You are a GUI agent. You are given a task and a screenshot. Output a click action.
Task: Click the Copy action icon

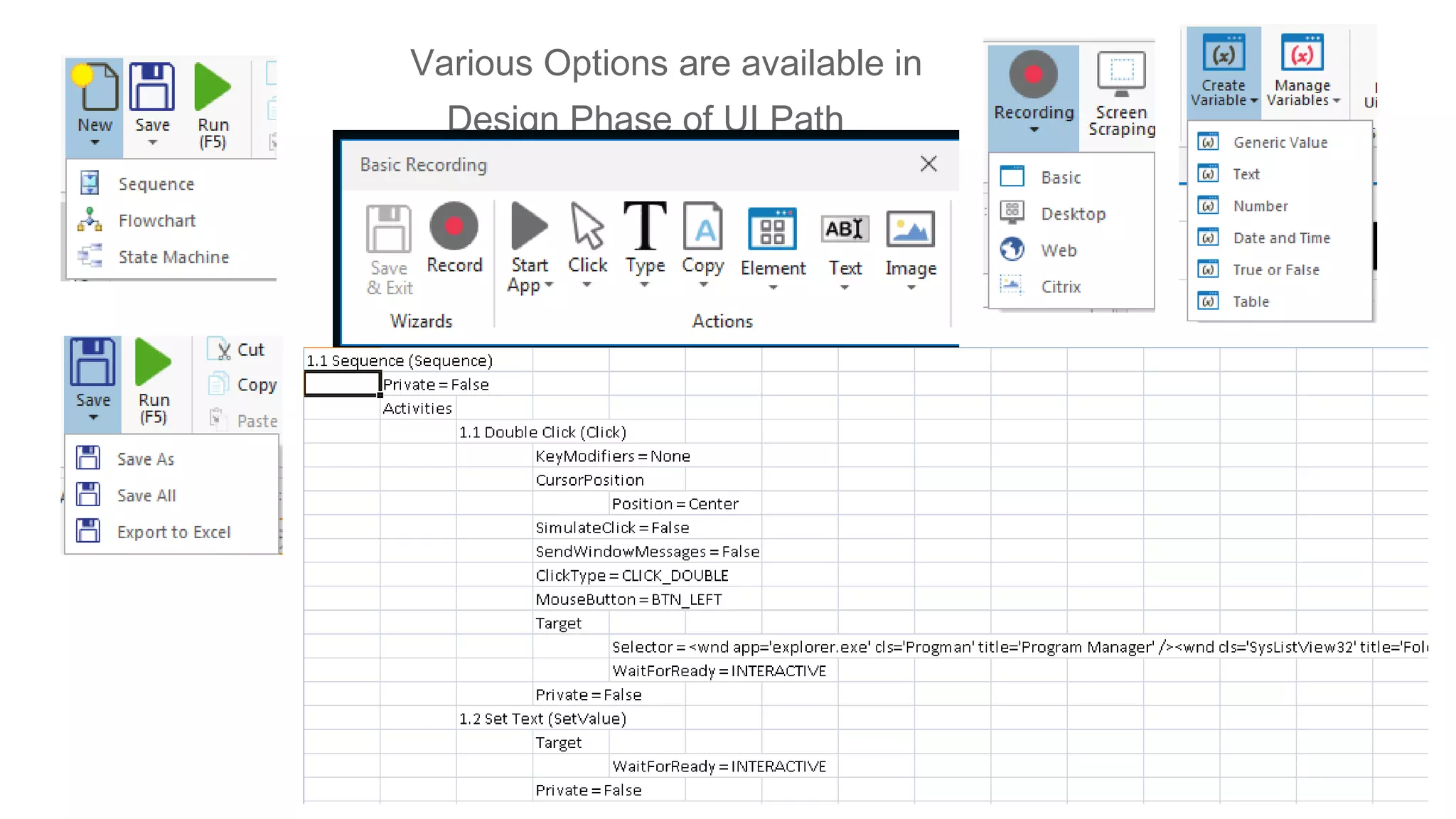click(703, 226)
